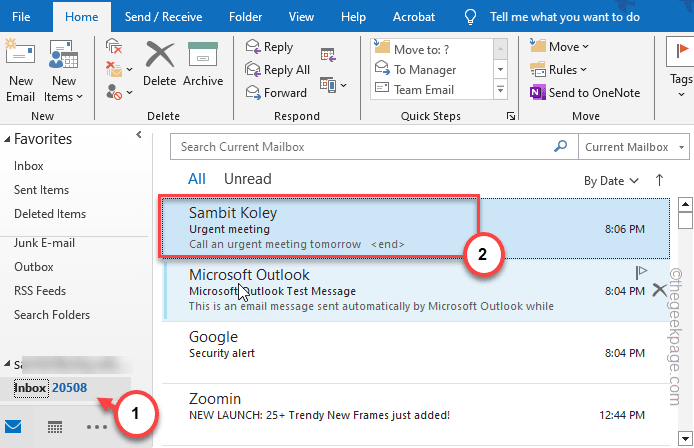Forward the selected email
Screen dimensions: 694x448
[x=276, y=93]
